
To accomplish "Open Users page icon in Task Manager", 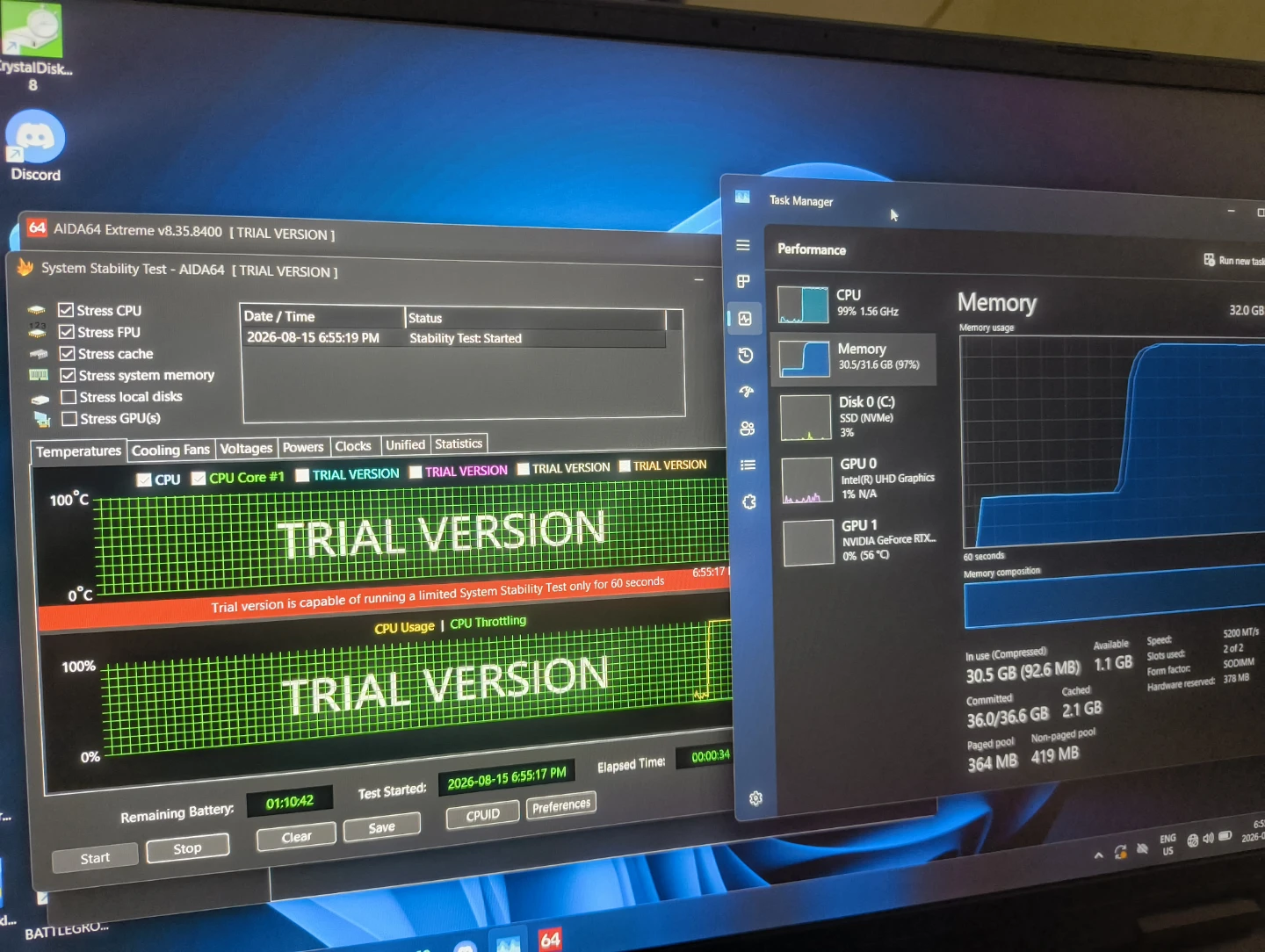I will 748,429.
